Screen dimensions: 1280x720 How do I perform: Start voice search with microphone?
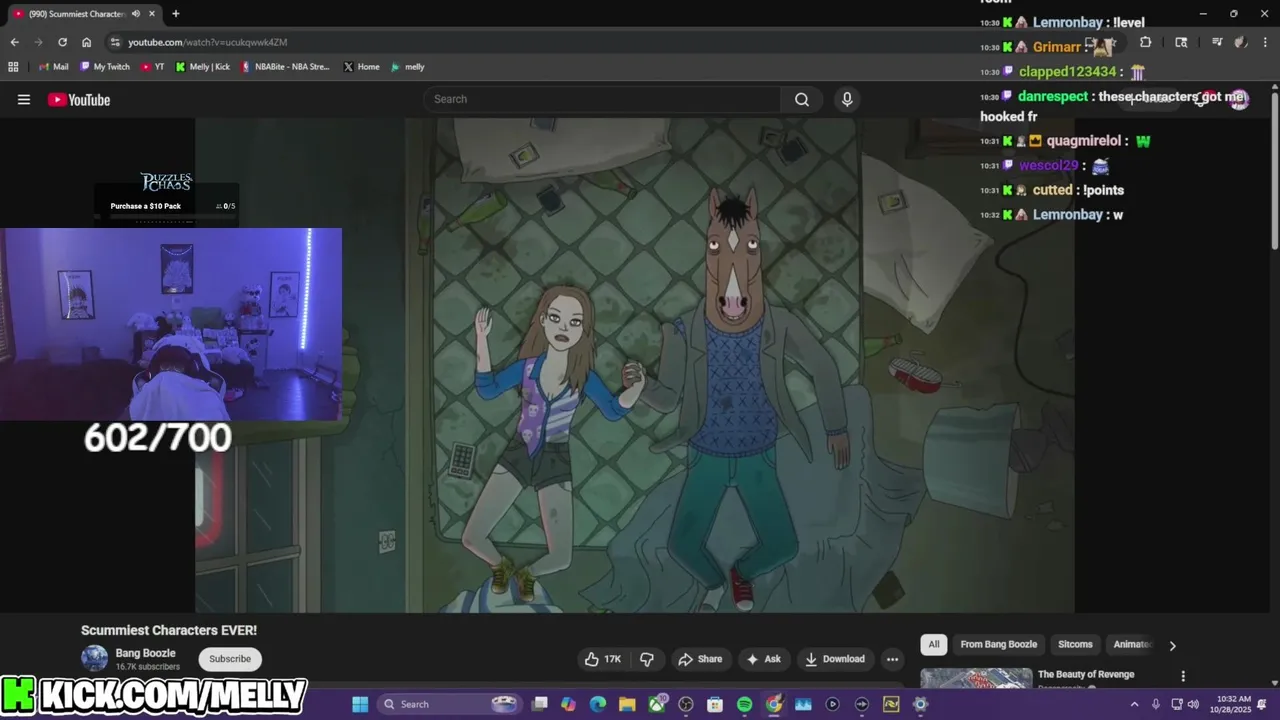point(847,99)
